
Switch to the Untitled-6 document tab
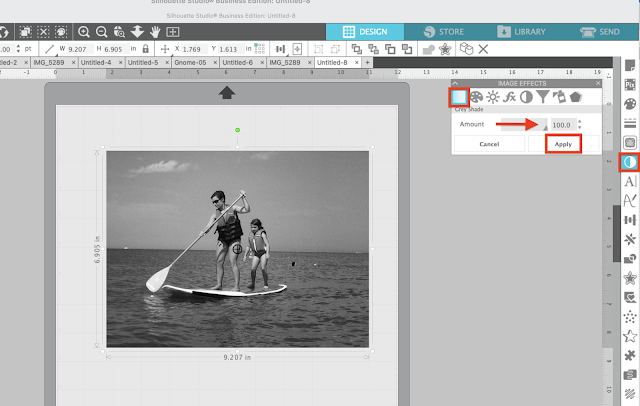tap(238, 62)
